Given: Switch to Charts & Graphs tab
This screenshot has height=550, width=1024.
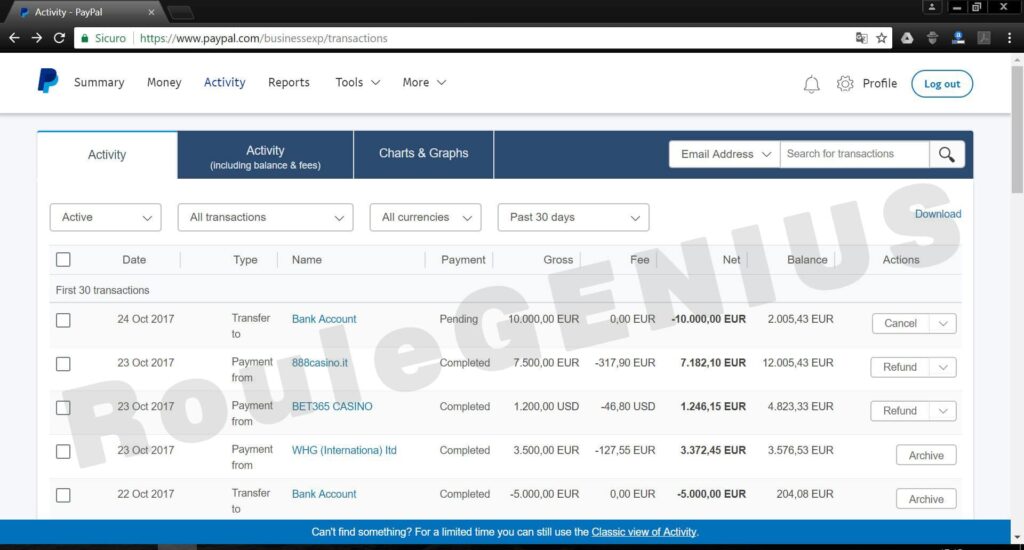Looking at the screenshot, I should click(x=423, y=154).
